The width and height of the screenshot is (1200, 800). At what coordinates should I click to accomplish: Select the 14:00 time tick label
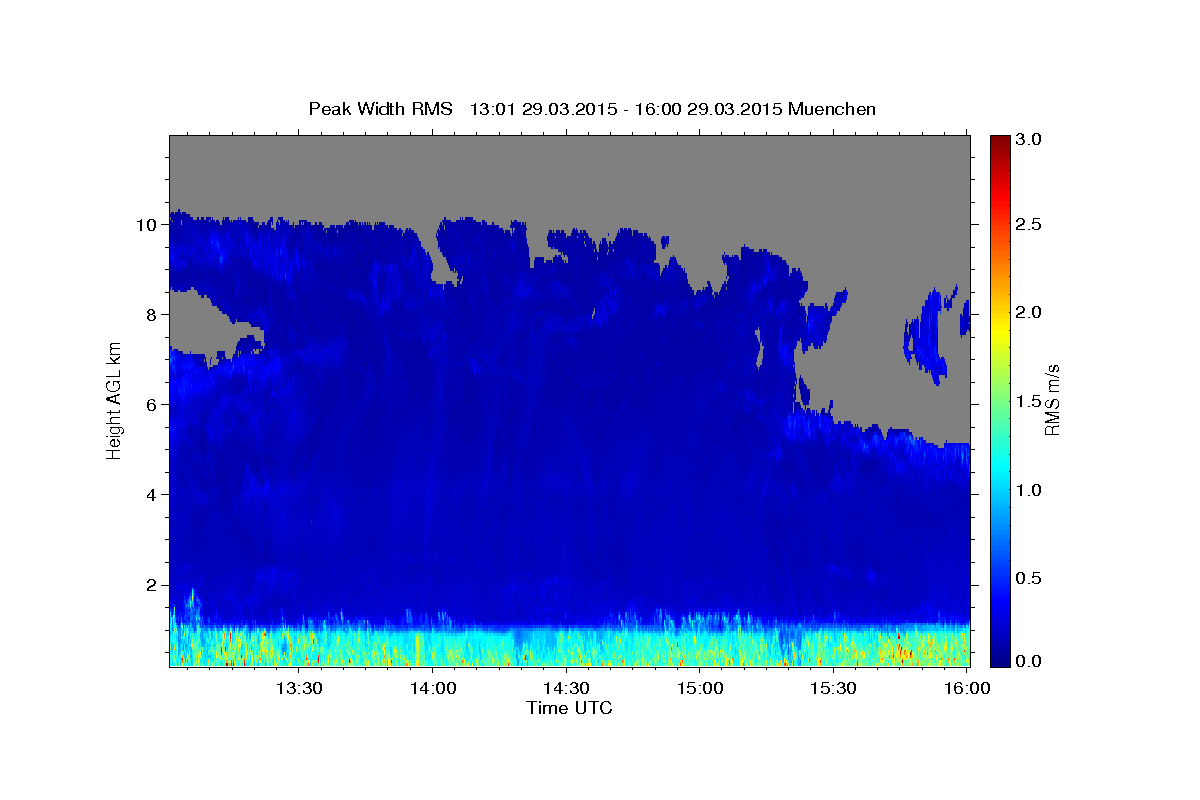(x=433, y=689)
